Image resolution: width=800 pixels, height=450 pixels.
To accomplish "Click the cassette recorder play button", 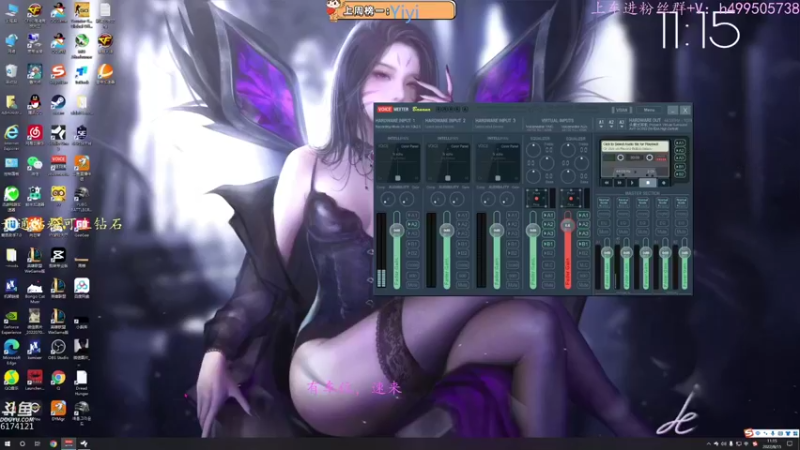I will 633,183.
